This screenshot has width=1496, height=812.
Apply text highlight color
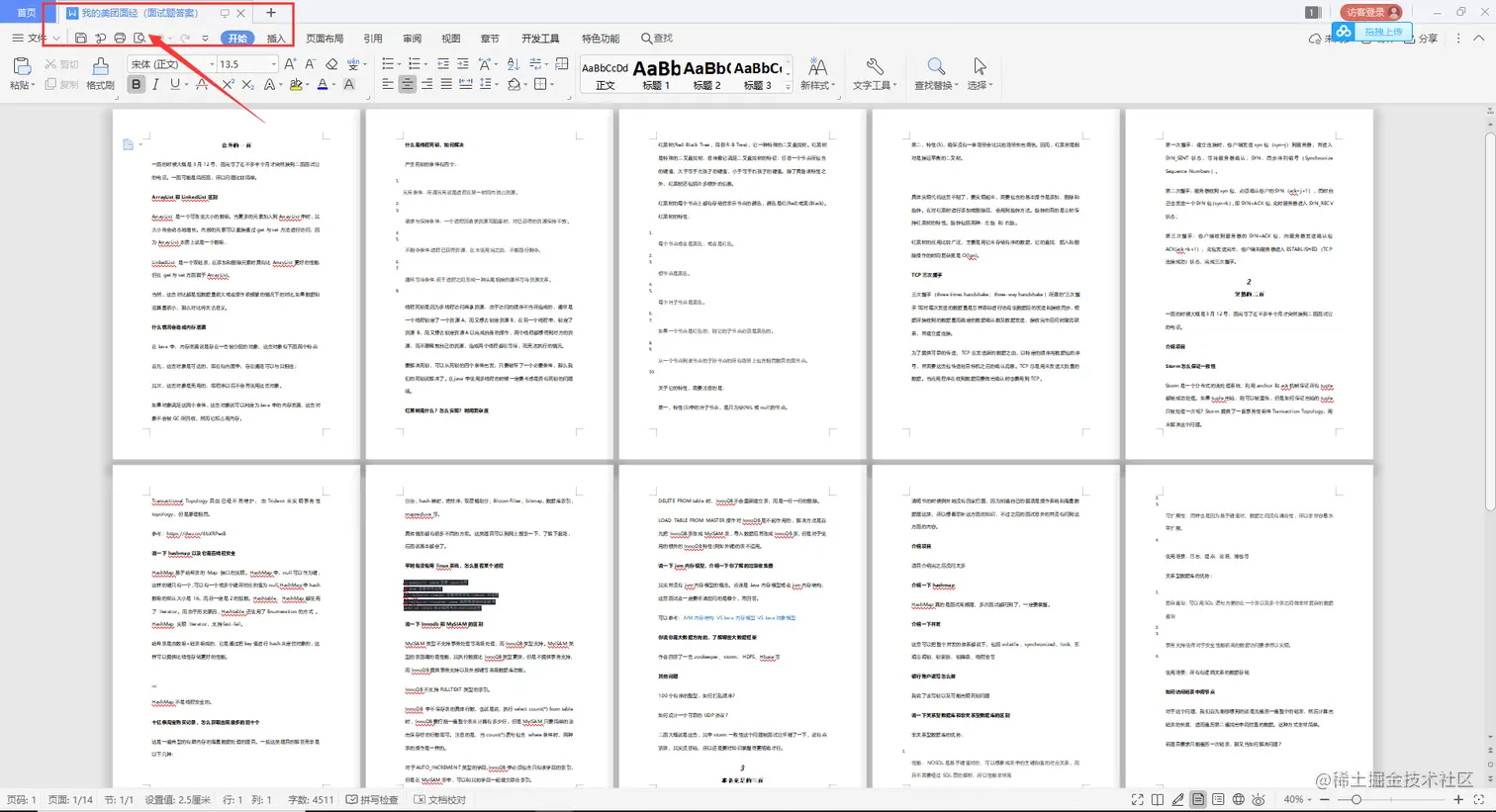pyautogui.click(x=295, y=85)
